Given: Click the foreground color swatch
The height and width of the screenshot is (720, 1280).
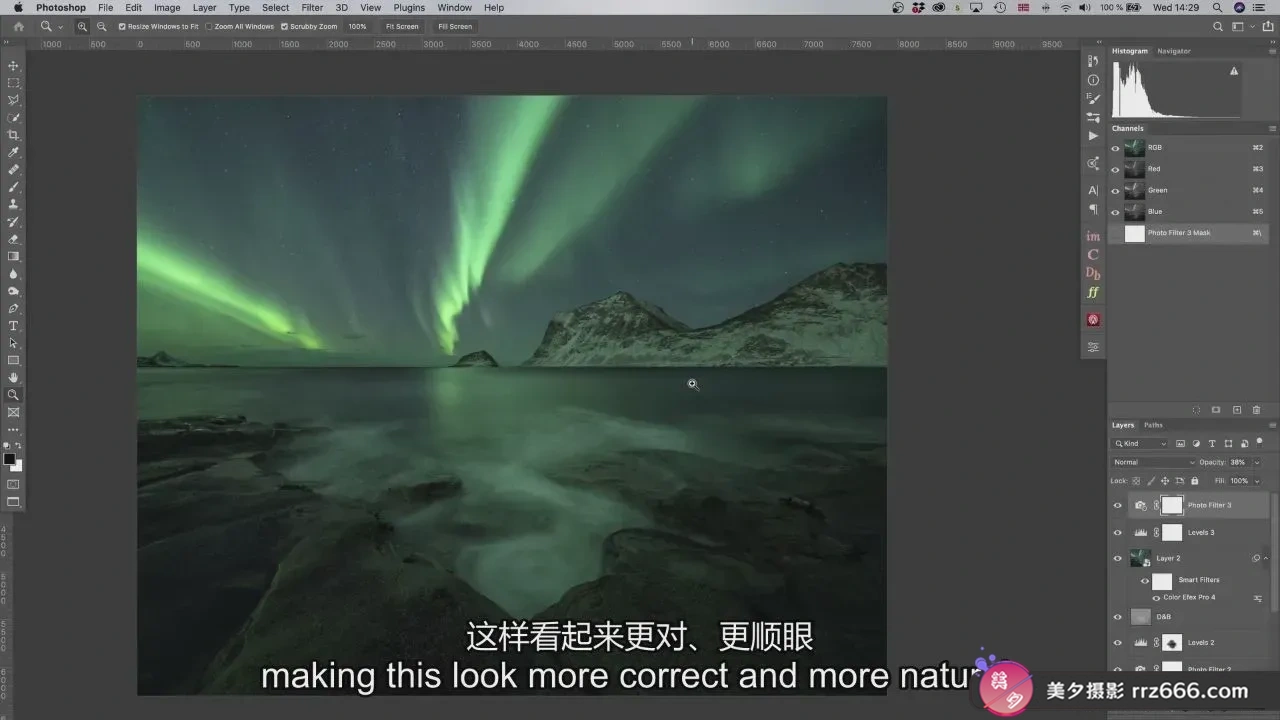Looking at the screenshot, I should click(x=9, y=459).
